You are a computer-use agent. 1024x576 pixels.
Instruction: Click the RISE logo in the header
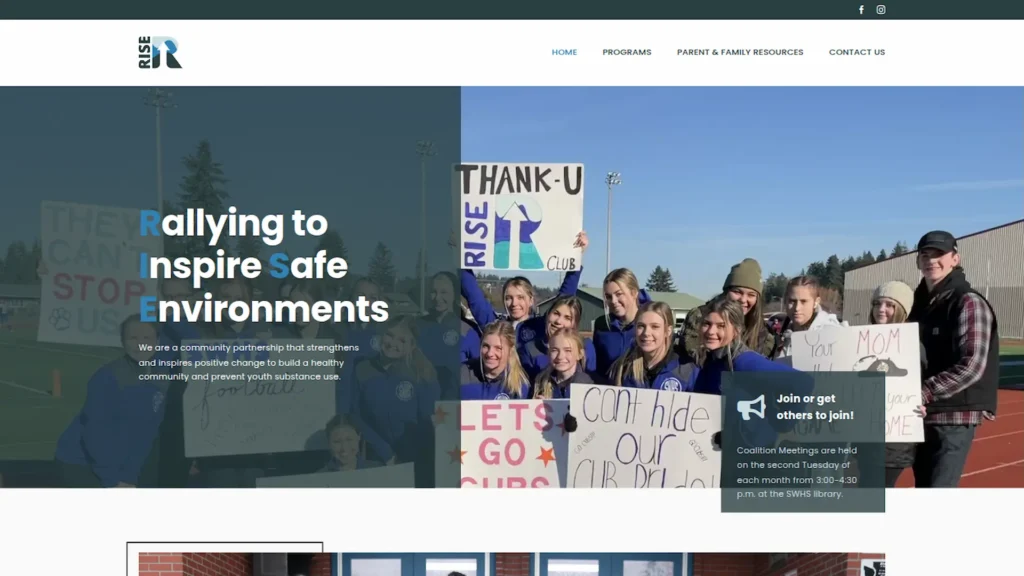tap(160, 52)
